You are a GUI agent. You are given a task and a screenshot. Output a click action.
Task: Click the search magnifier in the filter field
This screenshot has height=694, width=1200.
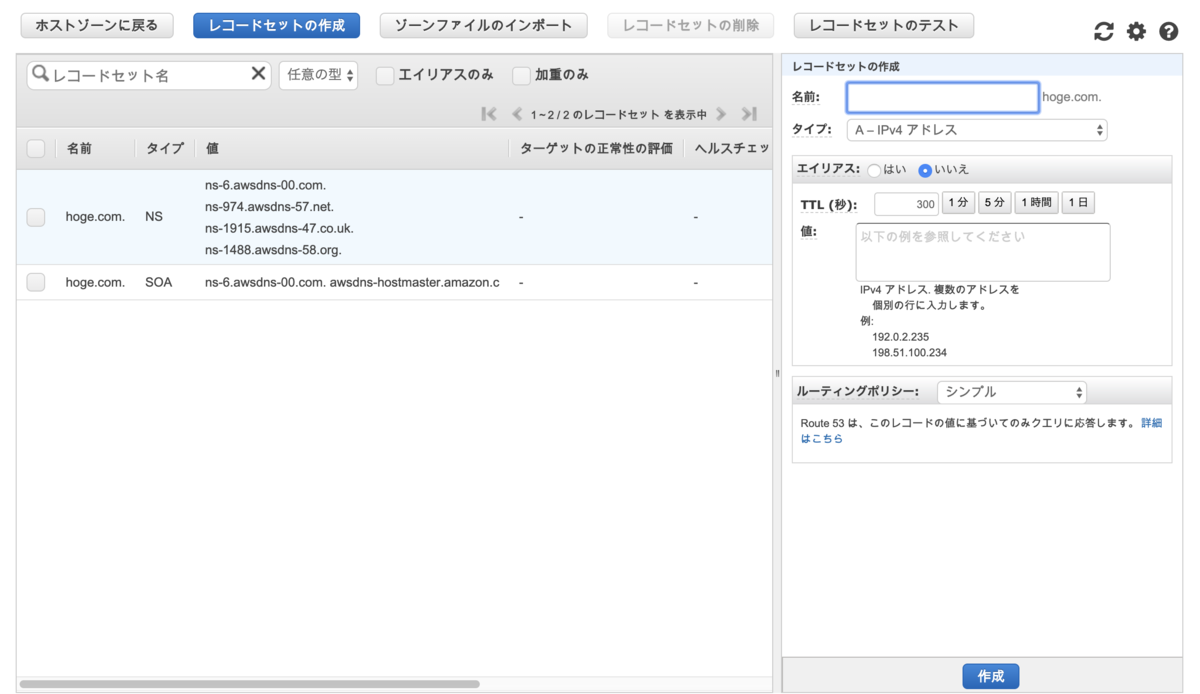point(40,74)
